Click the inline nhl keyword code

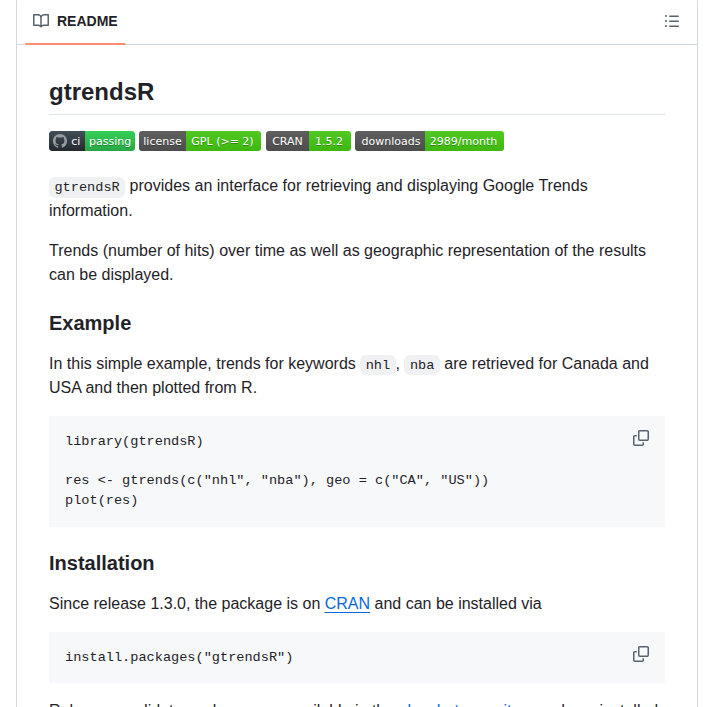pyautogui.click(x=377, y=365)
